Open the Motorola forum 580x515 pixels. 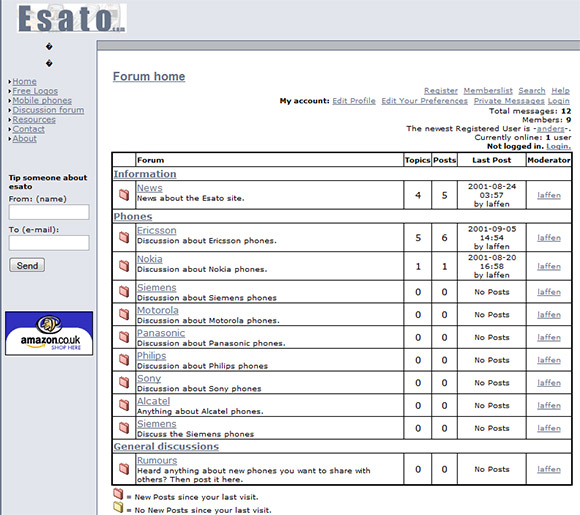pos(158,310)
